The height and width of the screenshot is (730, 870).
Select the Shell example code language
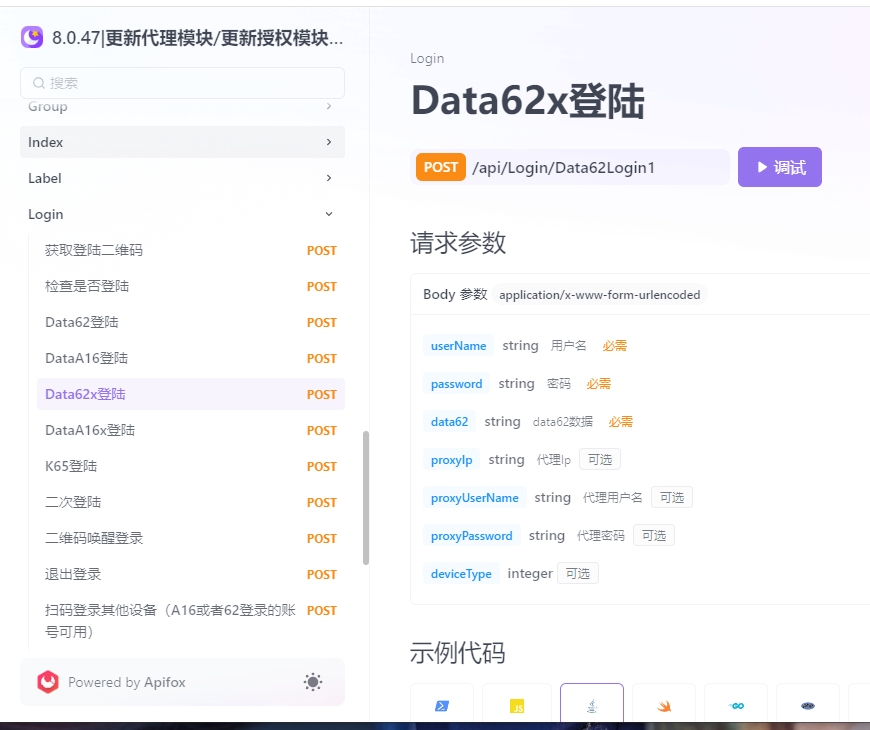click(x=441, y=705)
